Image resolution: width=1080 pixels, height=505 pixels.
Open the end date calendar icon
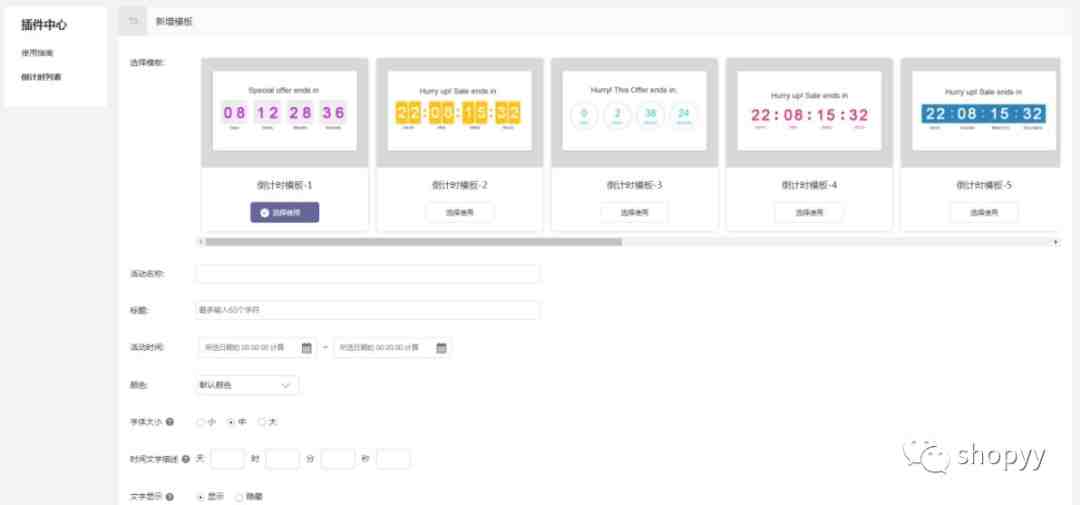(442, 348)
